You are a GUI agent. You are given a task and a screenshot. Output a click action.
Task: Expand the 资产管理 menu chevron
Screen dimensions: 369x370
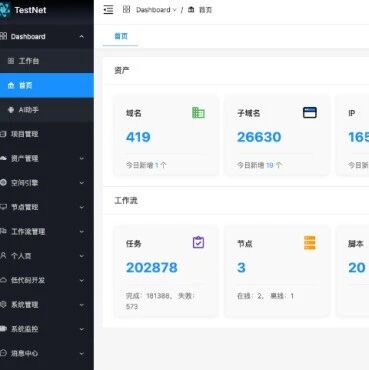coord(82,158)
